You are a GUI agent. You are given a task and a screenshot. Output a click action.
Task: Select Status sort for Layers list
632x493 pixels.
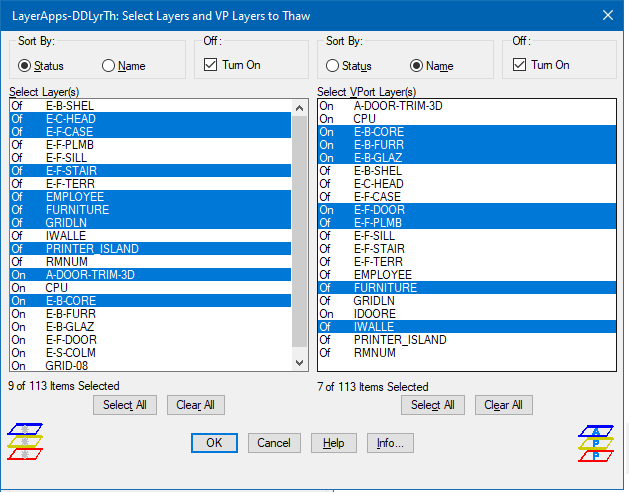41,66
